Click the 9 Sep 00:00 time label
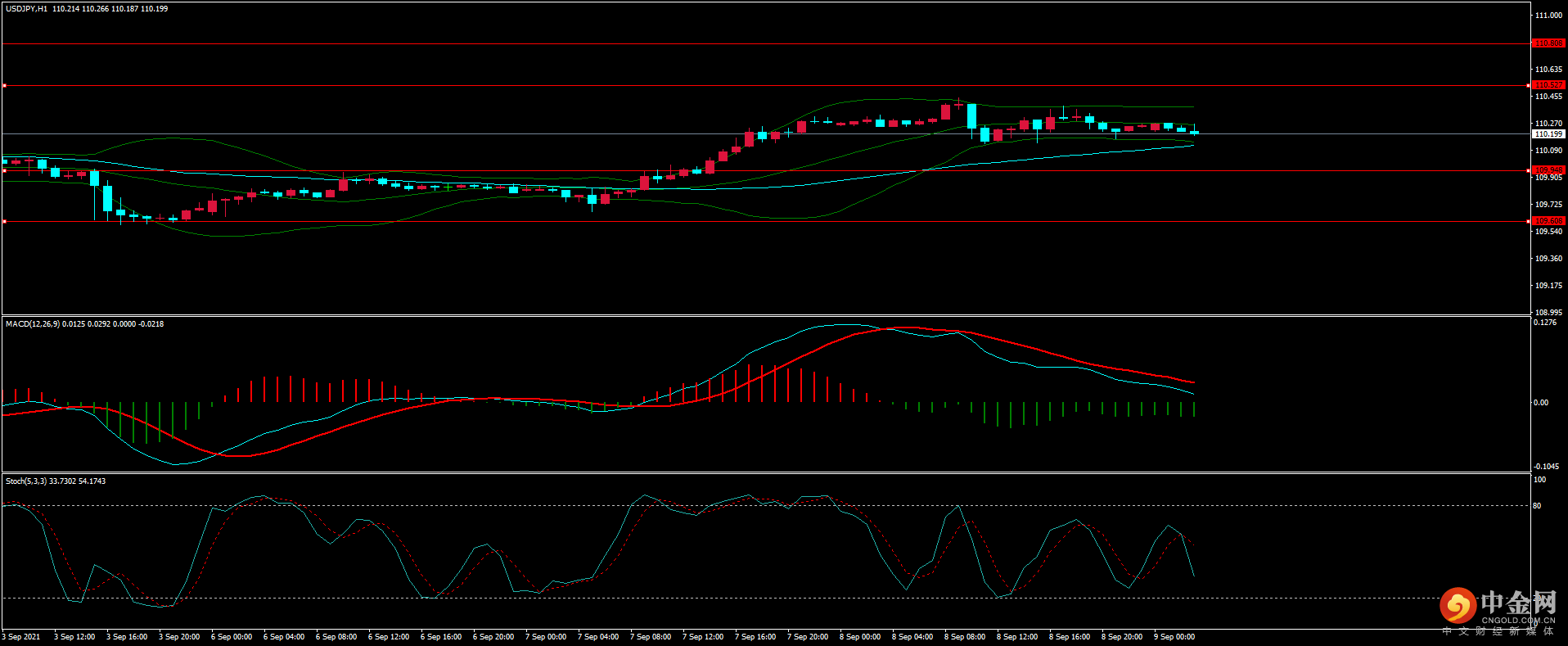The width and height of the screenshot is (1568, 646). coord(1174,637)
